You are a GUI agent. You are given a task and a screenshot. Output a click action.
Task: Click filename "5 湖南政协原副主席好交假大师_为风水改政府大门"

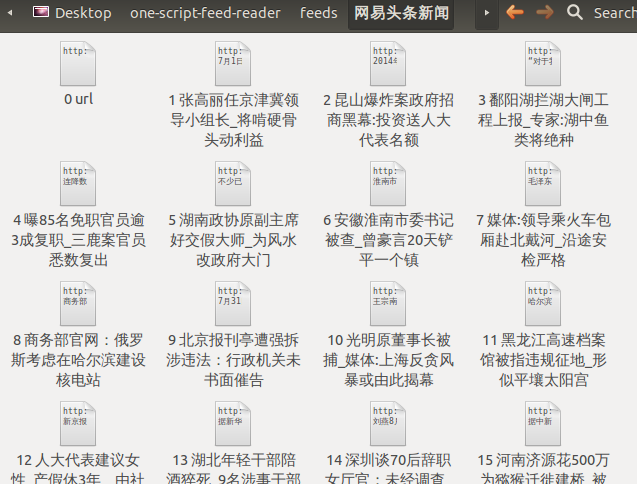click(x=234, y=240)
